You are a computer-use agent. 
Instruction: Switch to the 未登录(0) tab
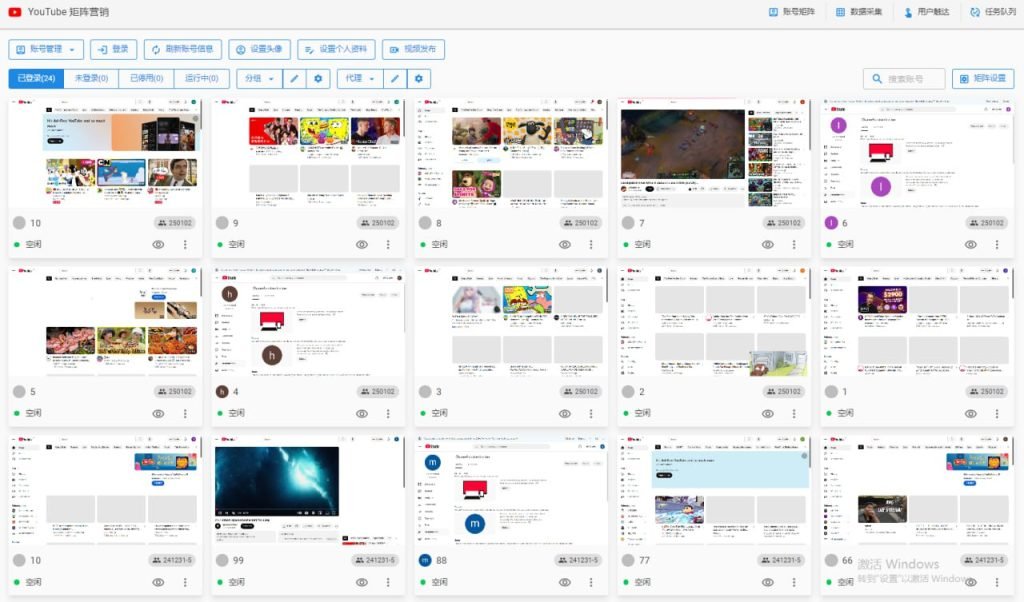[x=90, y=78]
